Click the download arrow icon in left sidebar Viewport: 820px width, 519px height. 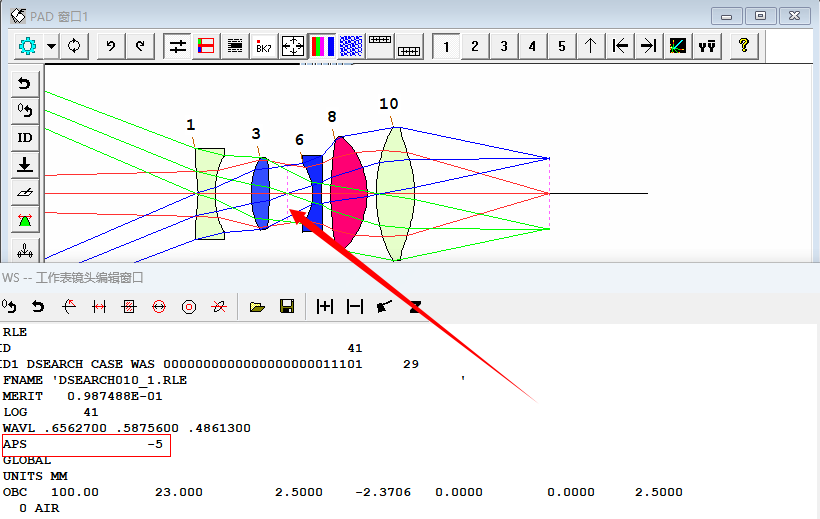point(25,165)
